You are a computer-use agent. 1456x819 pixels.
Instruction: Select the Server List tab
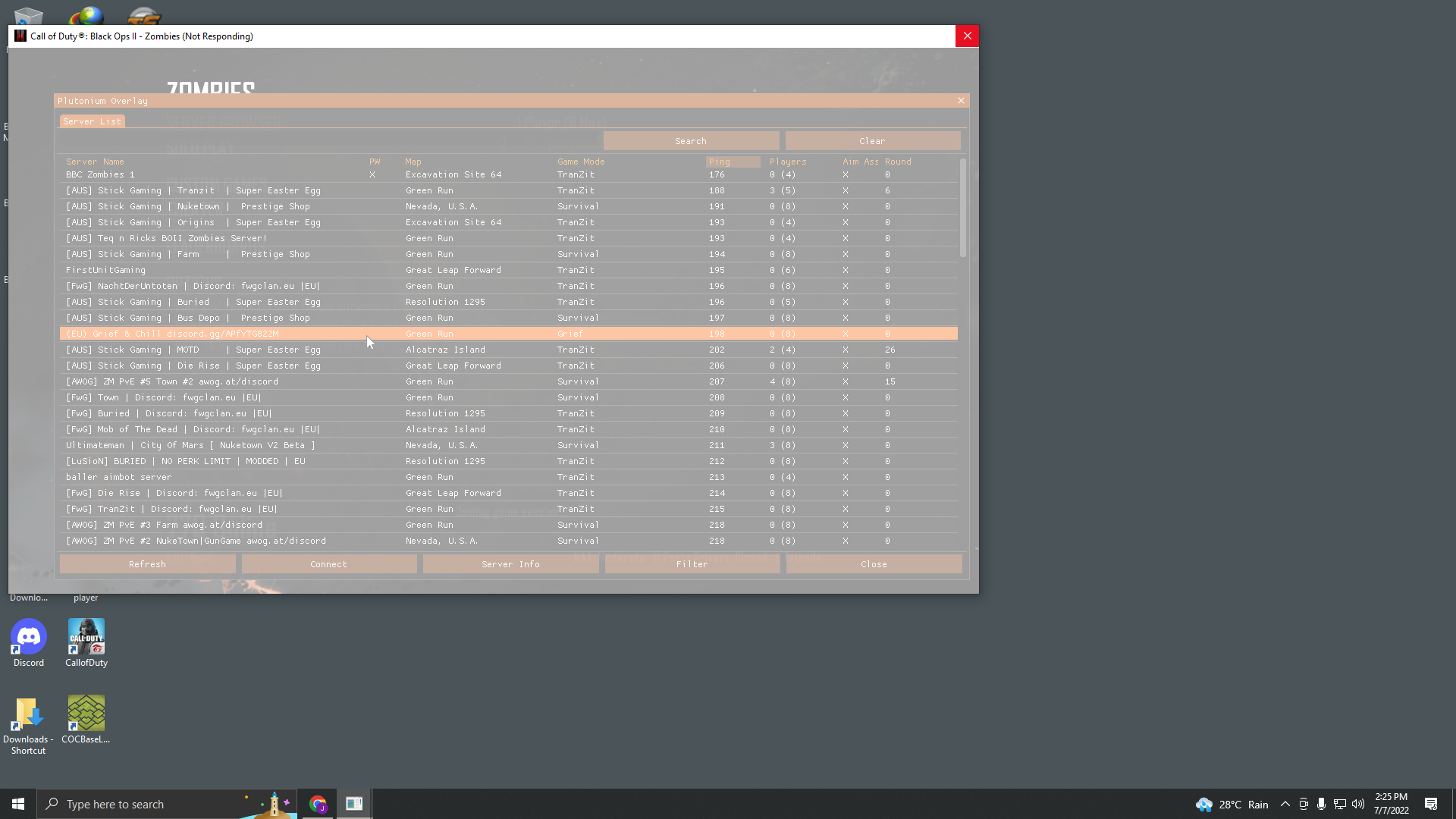pyautogui.click(x=92, y=121)
